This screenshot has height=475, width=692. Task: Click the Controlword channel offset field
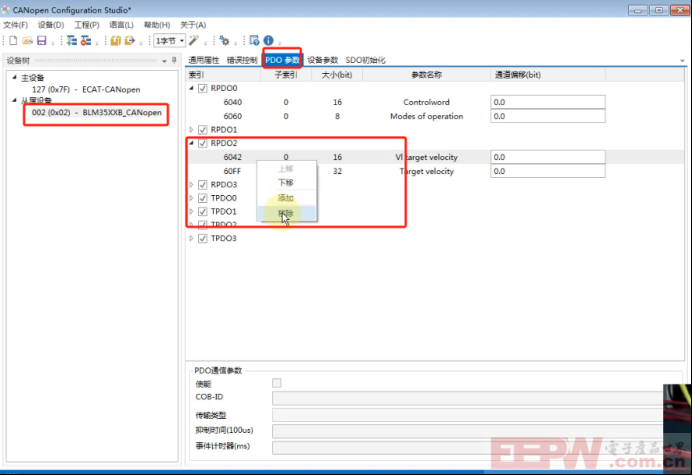(548, 102)
